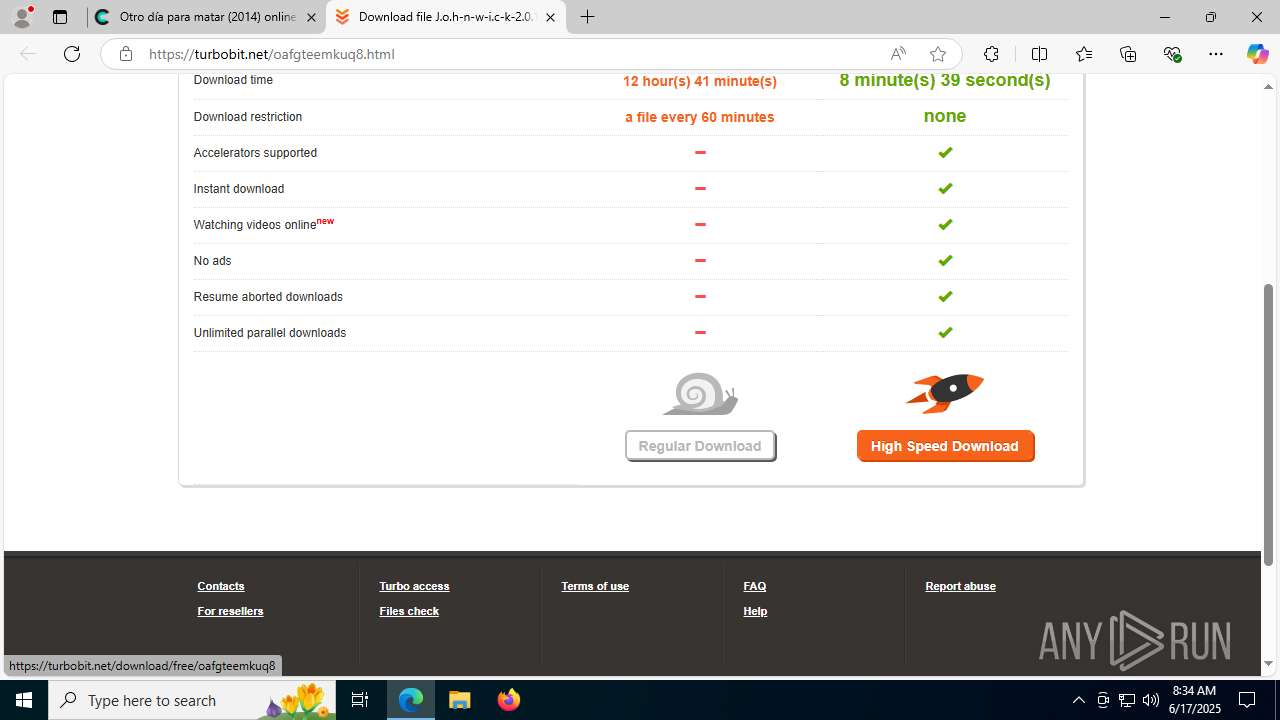Click the scrollbar down arrow
Image resolution: width=1280 pixels, height=720 pixels.
1268,664
